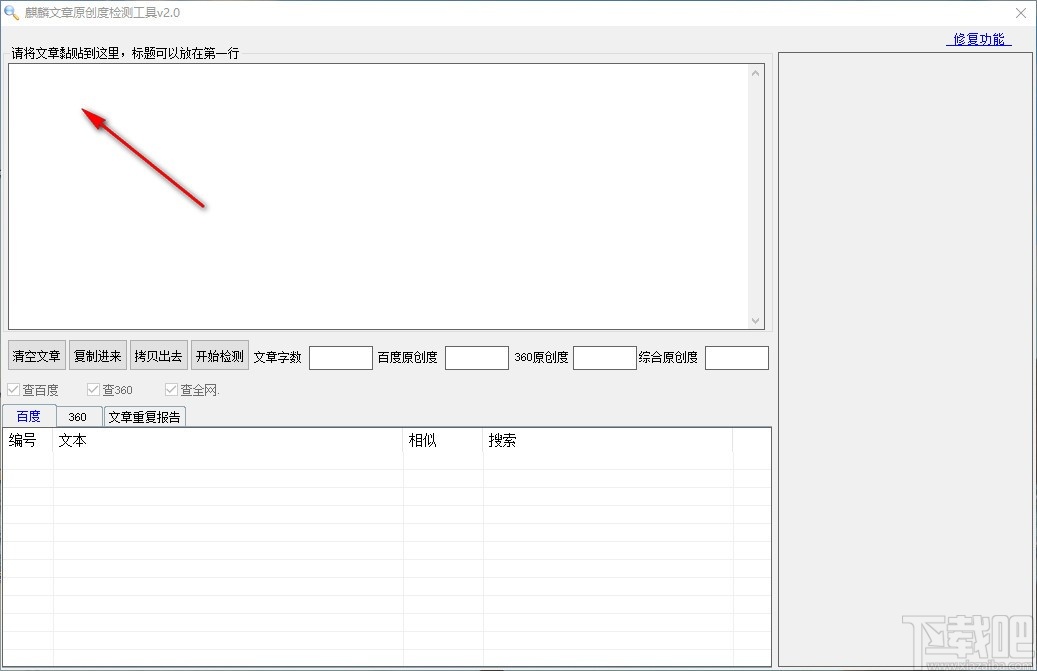Click inside the article paste text area
Image resolution: width=1037 pixels, height=671 pixels.
point(378,196)
